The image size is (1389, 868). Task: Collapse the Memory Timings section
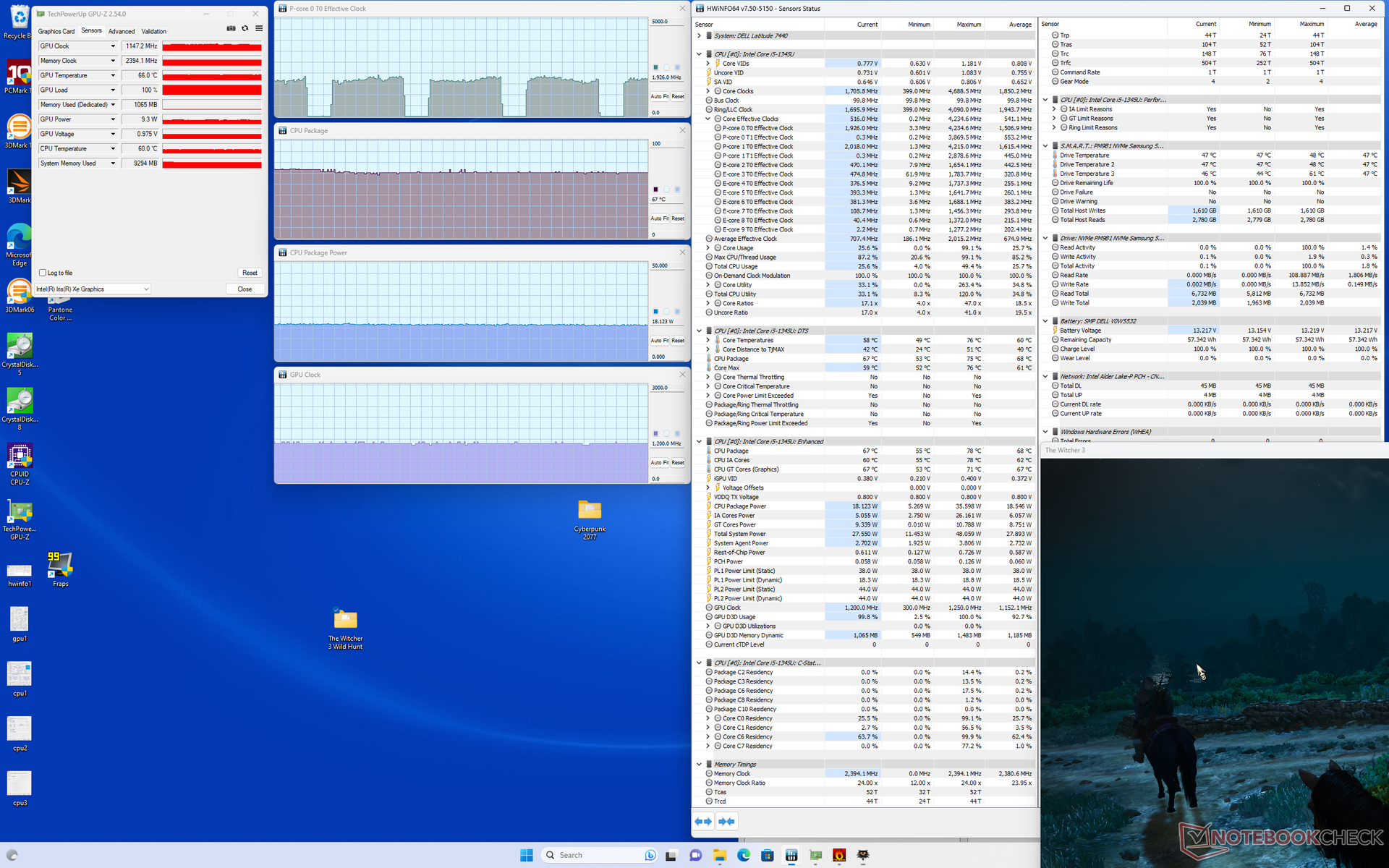tap(699, 764)
